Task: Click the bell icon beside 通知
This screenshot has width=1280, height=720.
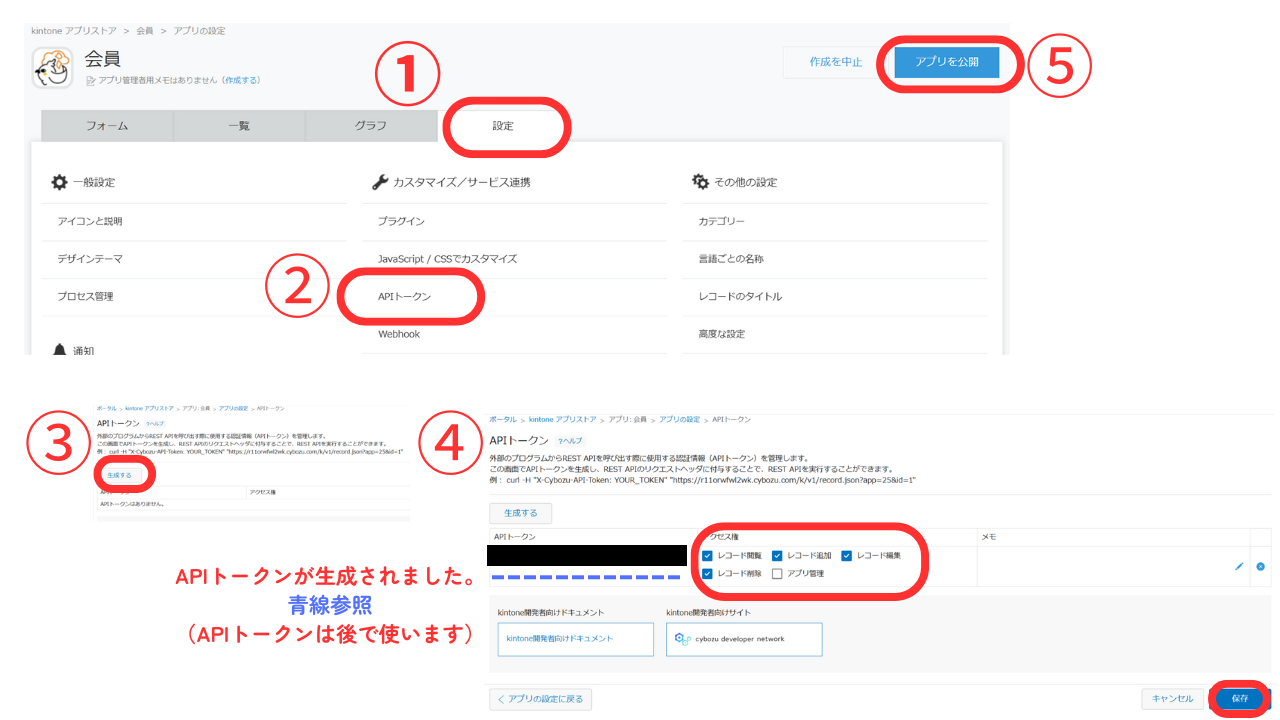Action: pos(60,349)
